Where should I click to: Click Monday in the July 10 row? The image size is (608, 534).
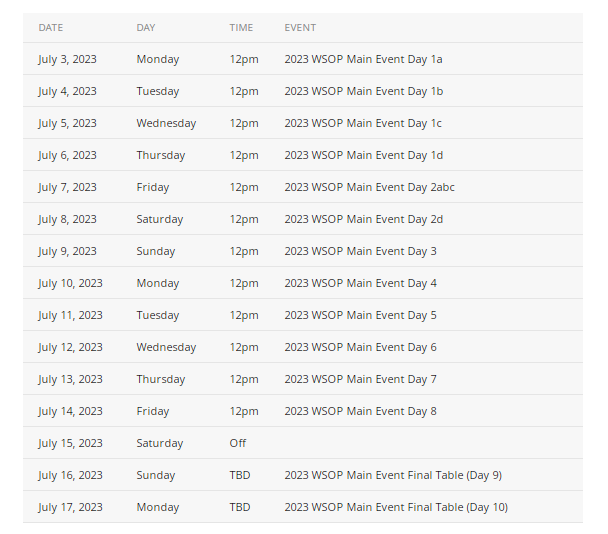tap(158, 283)
